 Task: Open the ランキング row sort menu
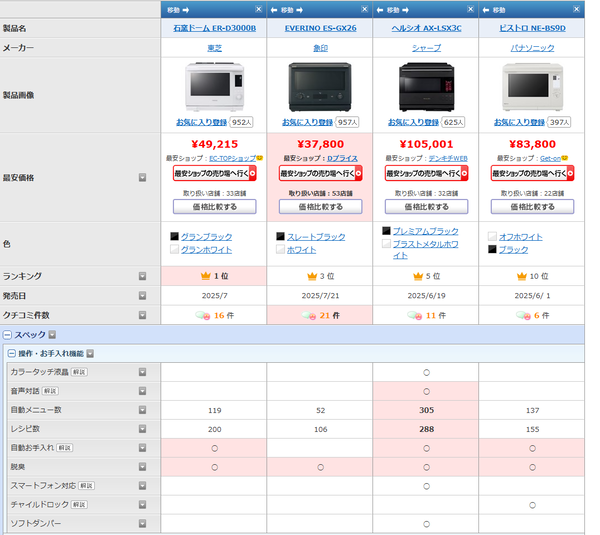pyautogui.click(x=142, y=276)
